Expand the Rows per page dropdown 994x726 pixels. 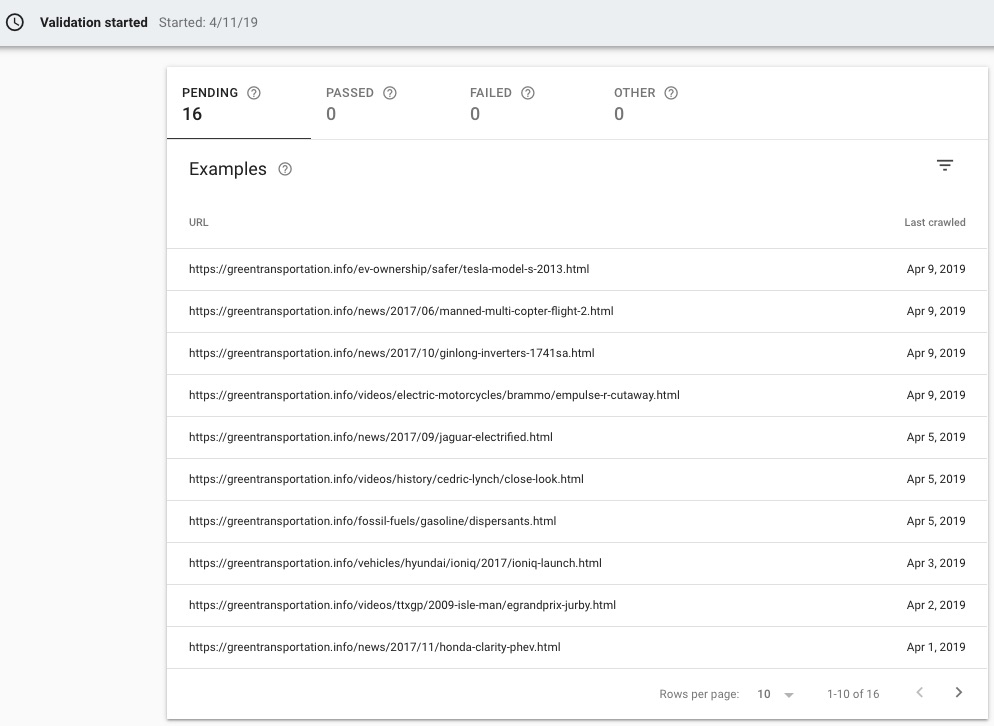tap(775, 694)
